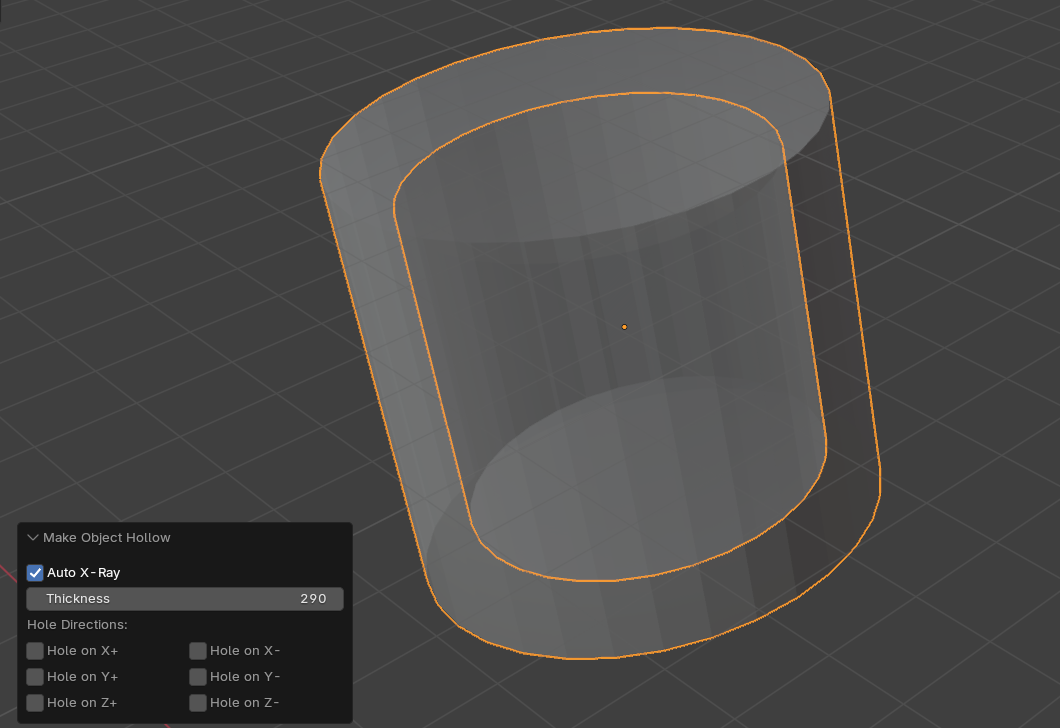Disable the Auto X-Ray option
Viewport: 1060px width, 728px height.
(35, 572)
